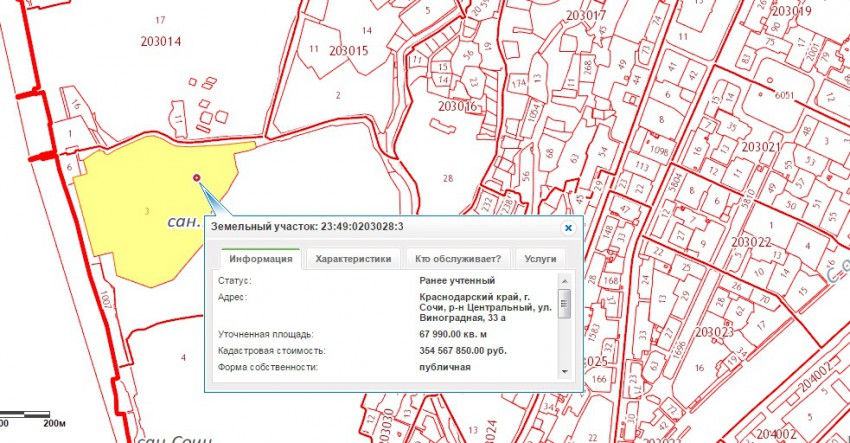Click the address value in the popup

(x=484, y=307)
